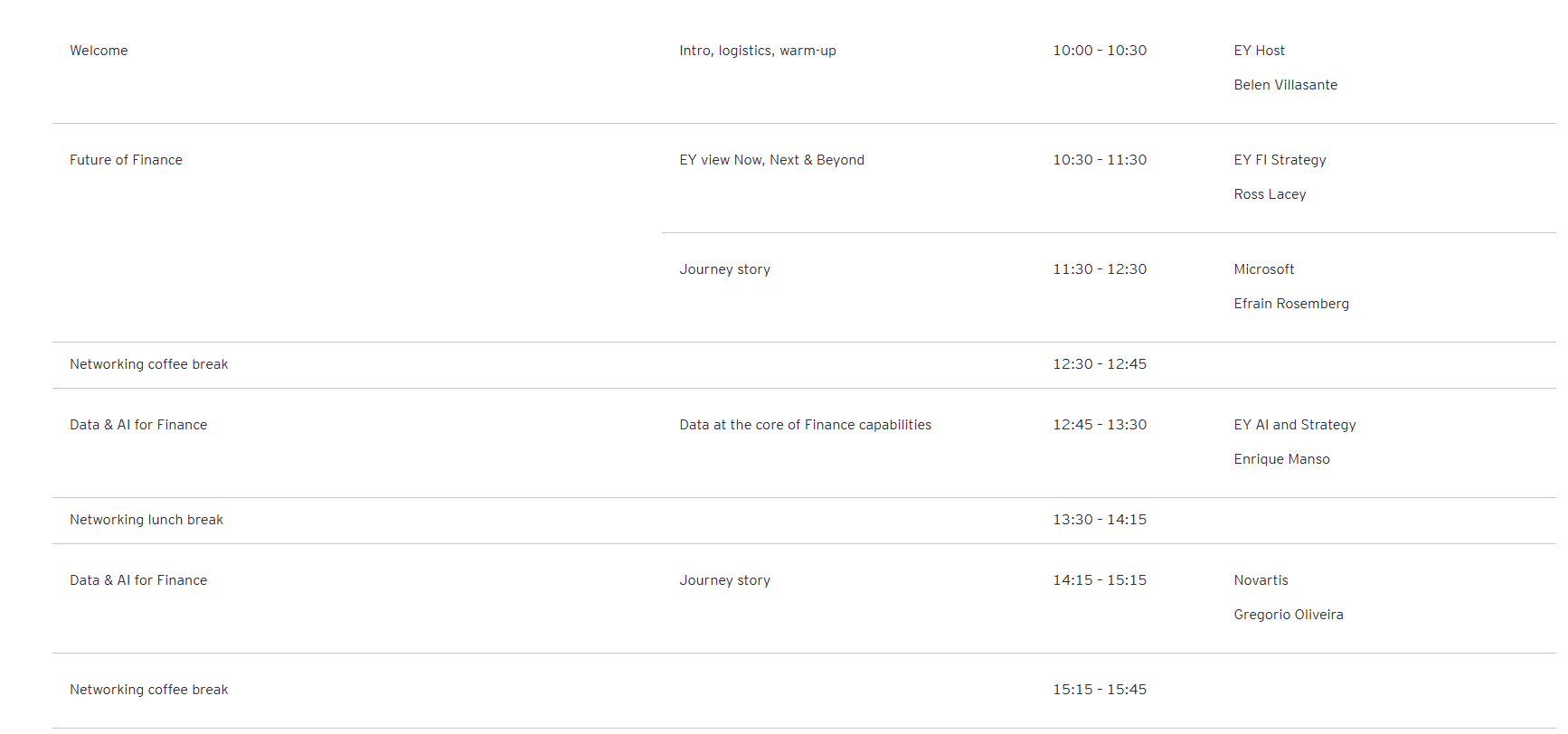The width and height of the screenshot is (1568, 734).
Task: Click the Microsoft company name
Action: [x=1263, y=269]
